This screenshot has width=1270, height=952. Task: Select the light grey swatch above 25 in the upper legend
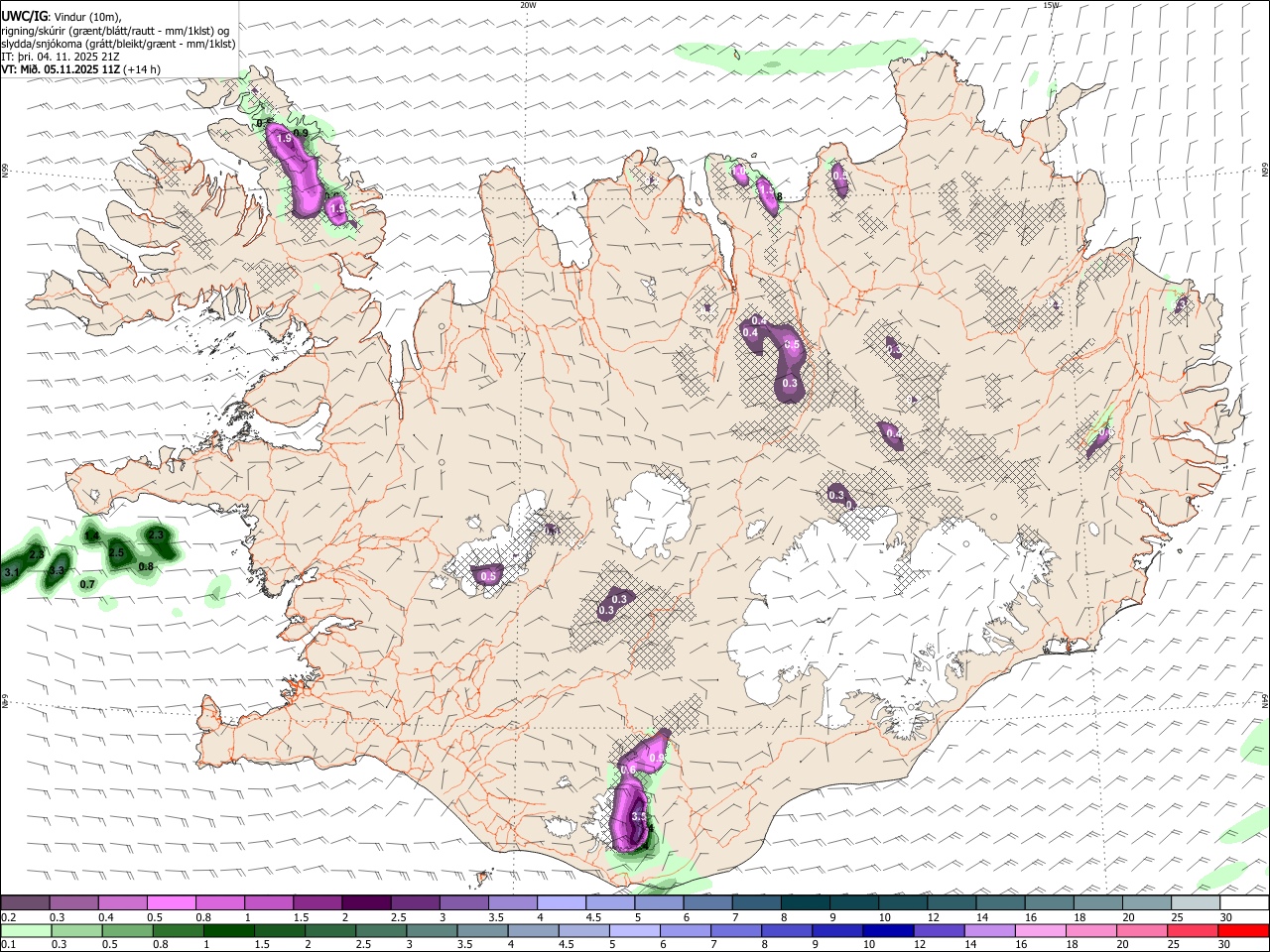1198,902
